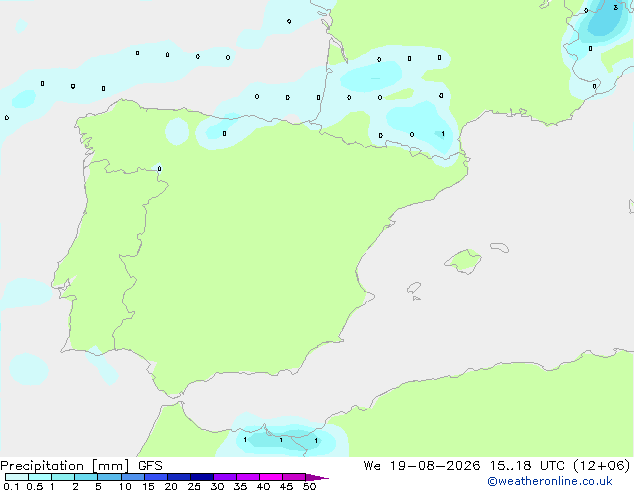Click the '15..18 UTC' time range text
634x490 pixels.
coord(527,466)
